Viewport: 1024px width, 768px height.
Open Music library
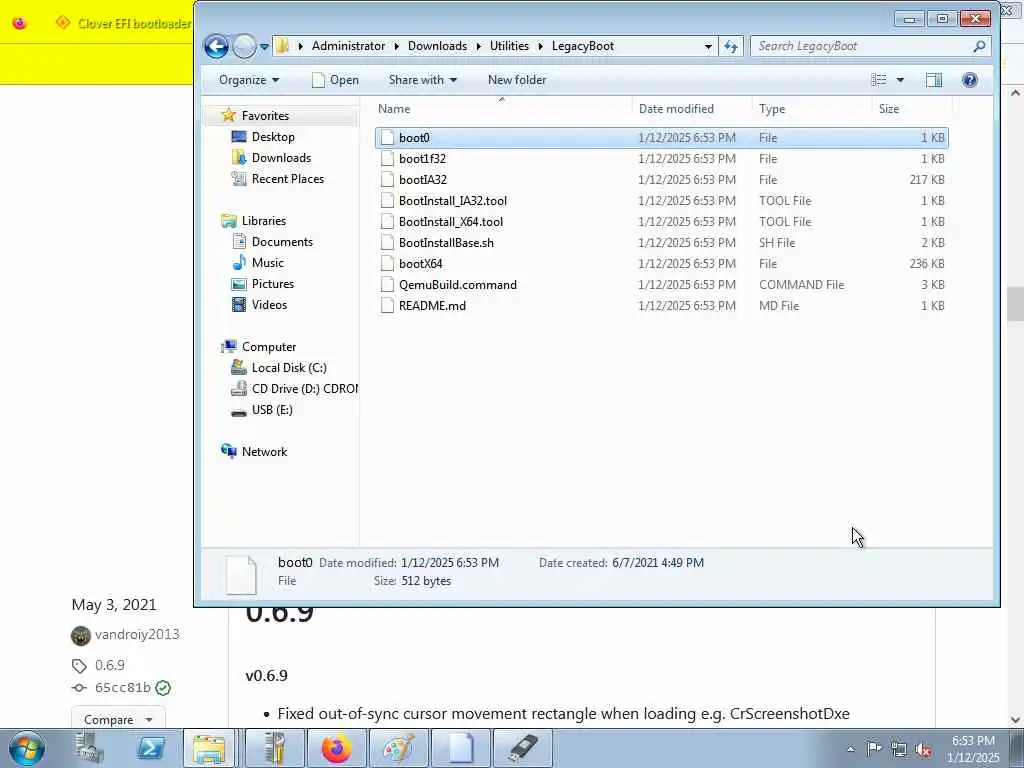(x=268, y=263)
